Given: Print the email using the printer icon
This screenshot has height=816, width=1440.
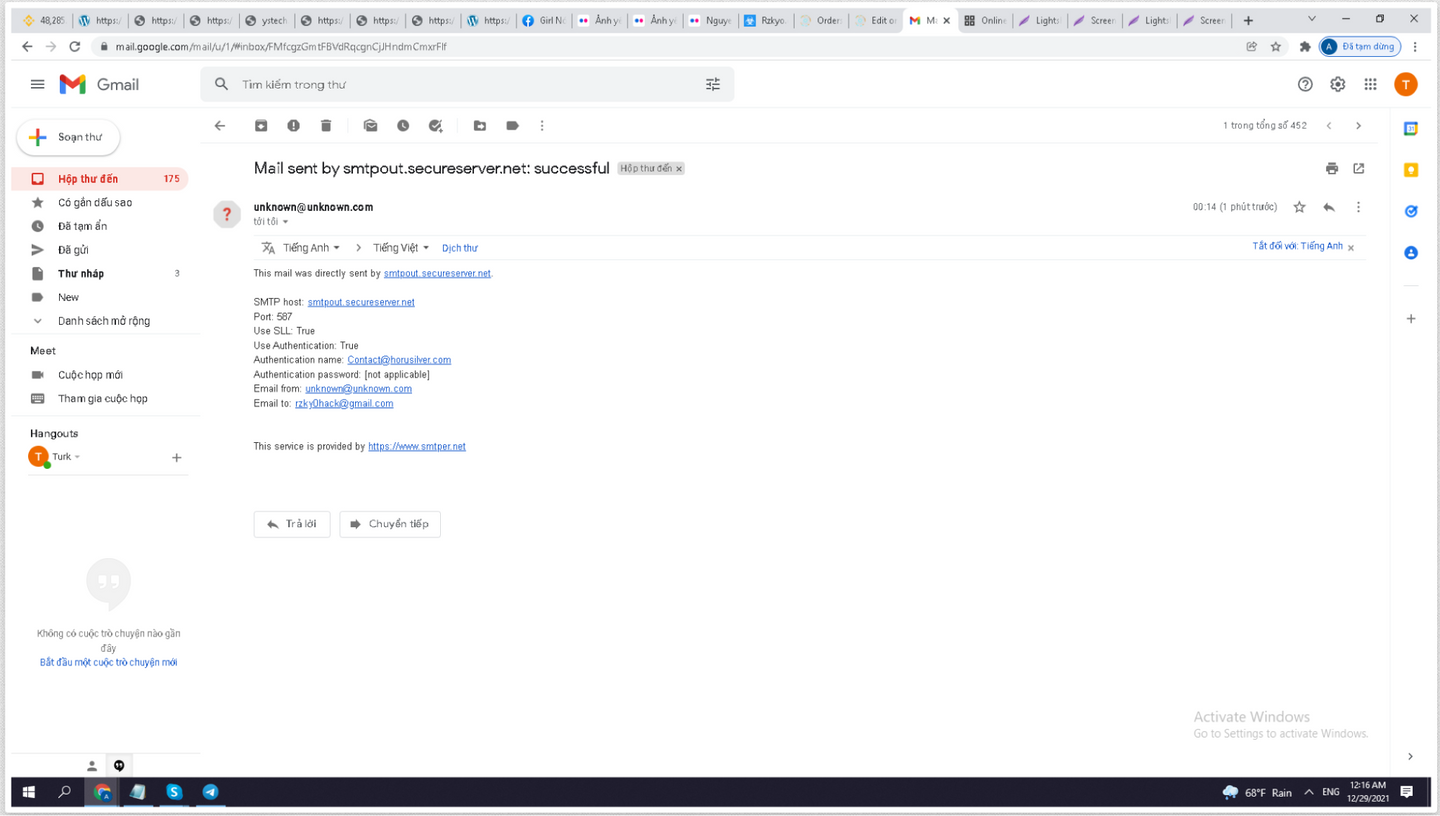Looking at the screenshot, I should pyautogui.click(x=1332, y=169).
